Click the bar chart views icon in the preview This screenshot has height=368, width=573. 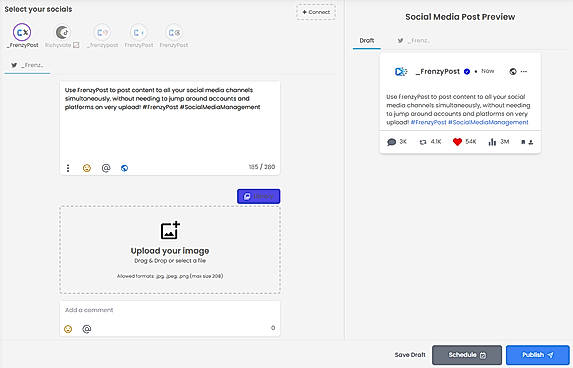coord(492,142)
